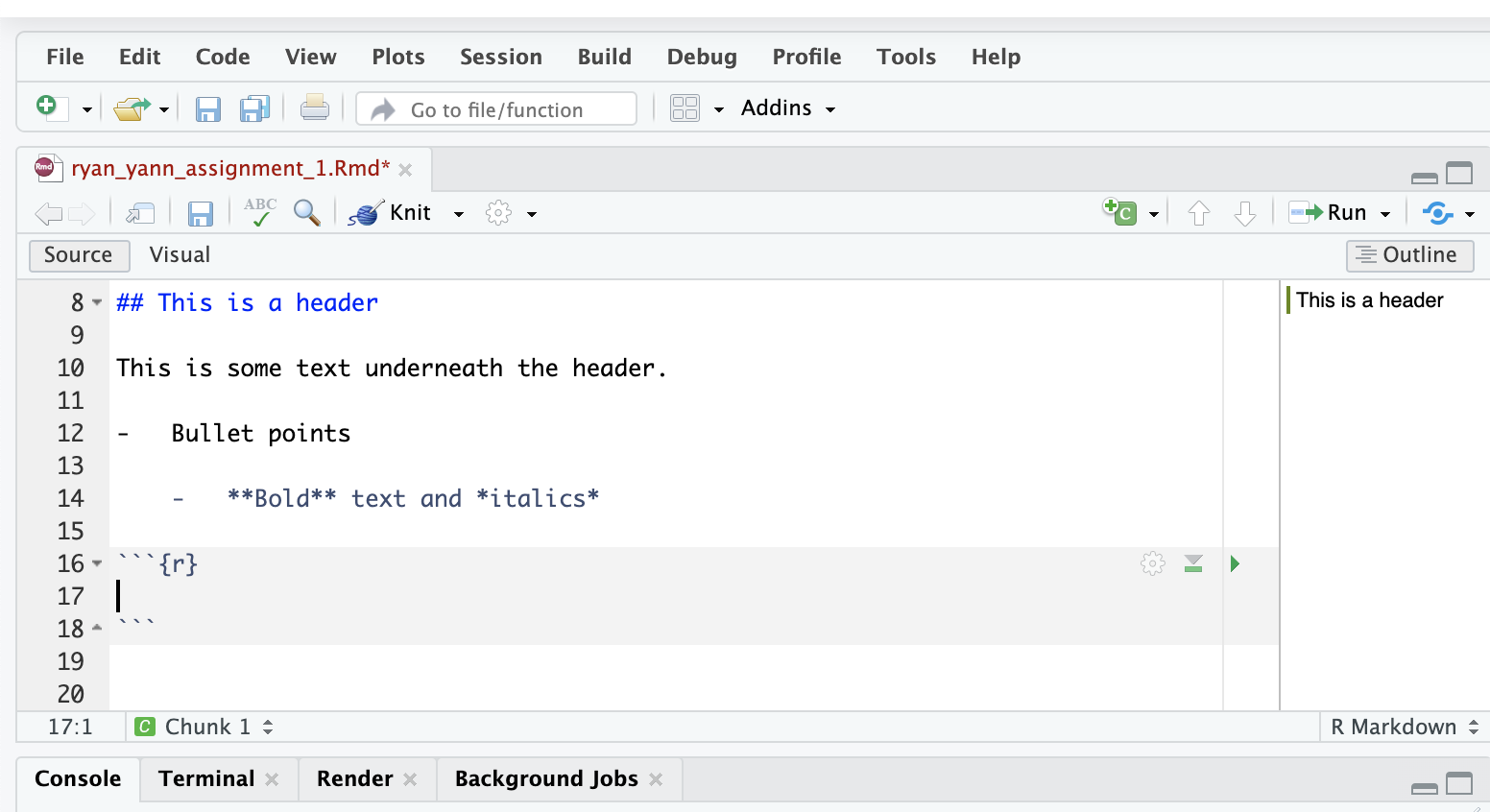Image resolution: width=1490 pixels, height=812 pixels.
Task: Click the Knit yarn ball icon
Action: [366, 213]
